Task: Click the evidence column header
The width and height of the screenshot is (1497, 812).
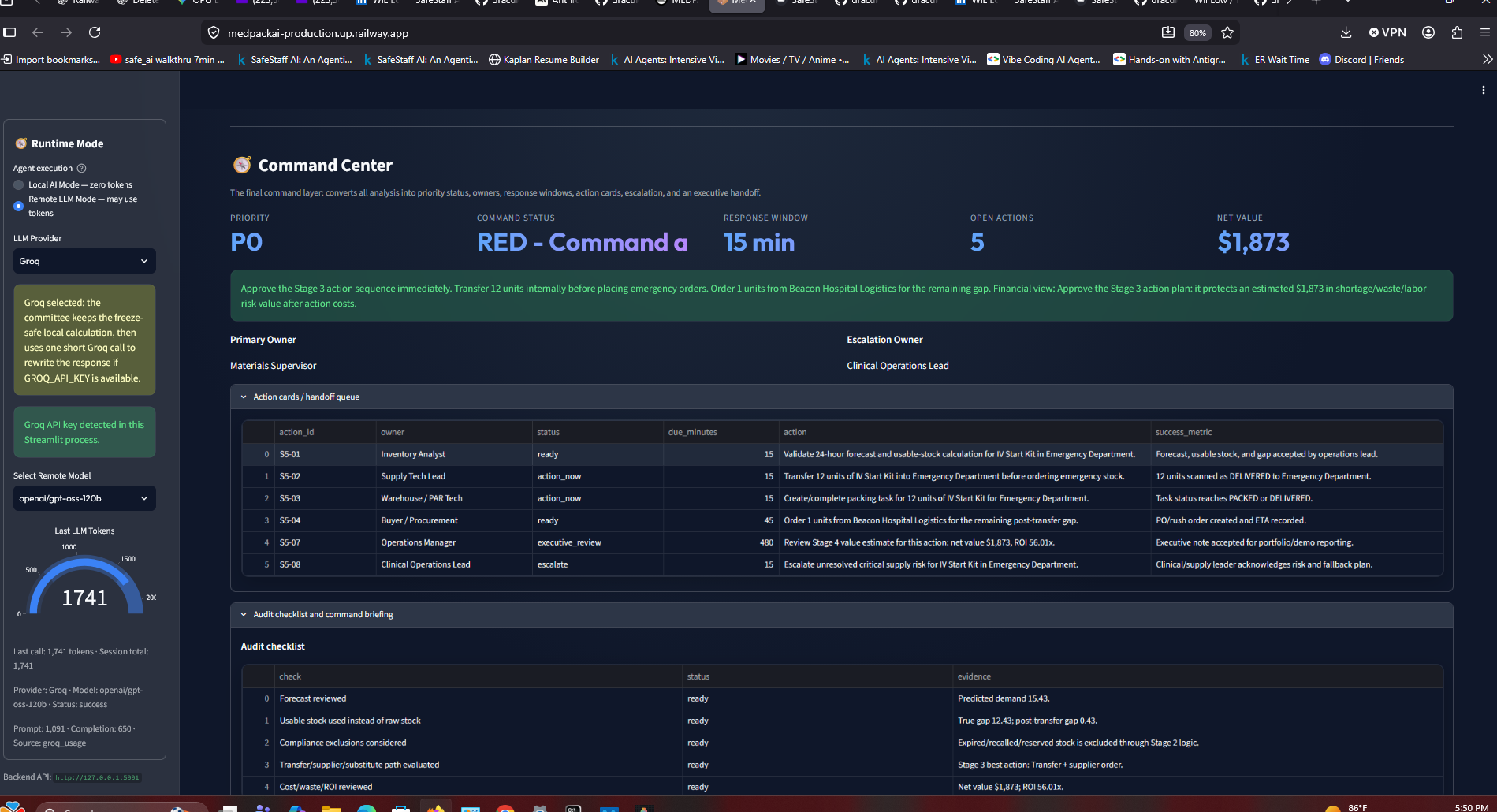Action: 1197,676
